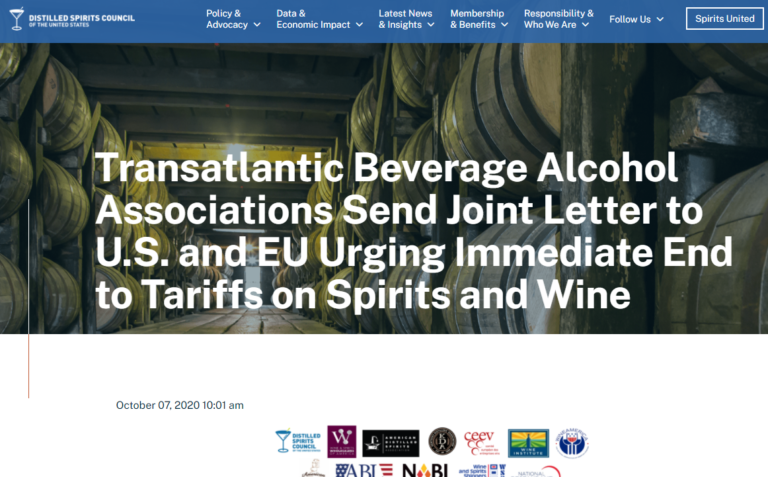This screenshot has height=477, width=768.
Task: Open the American Distilled Spirits Association logo
Action: 390,443
